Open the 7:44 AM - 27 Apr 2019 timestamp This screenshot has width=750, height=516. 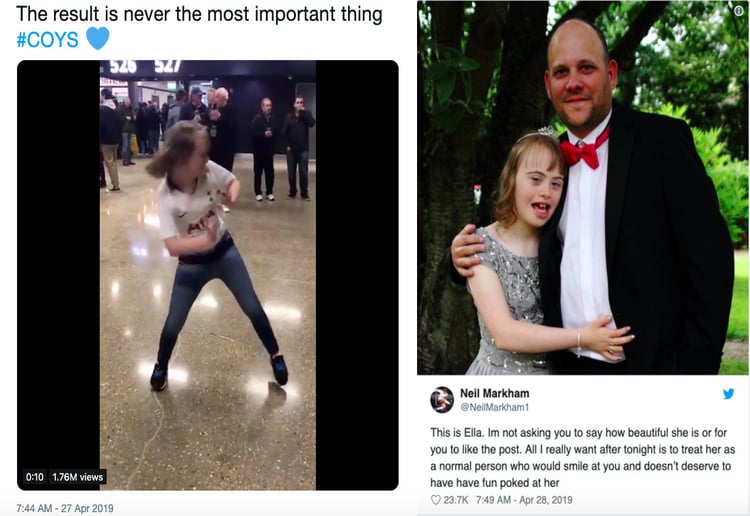coord(65,508)
